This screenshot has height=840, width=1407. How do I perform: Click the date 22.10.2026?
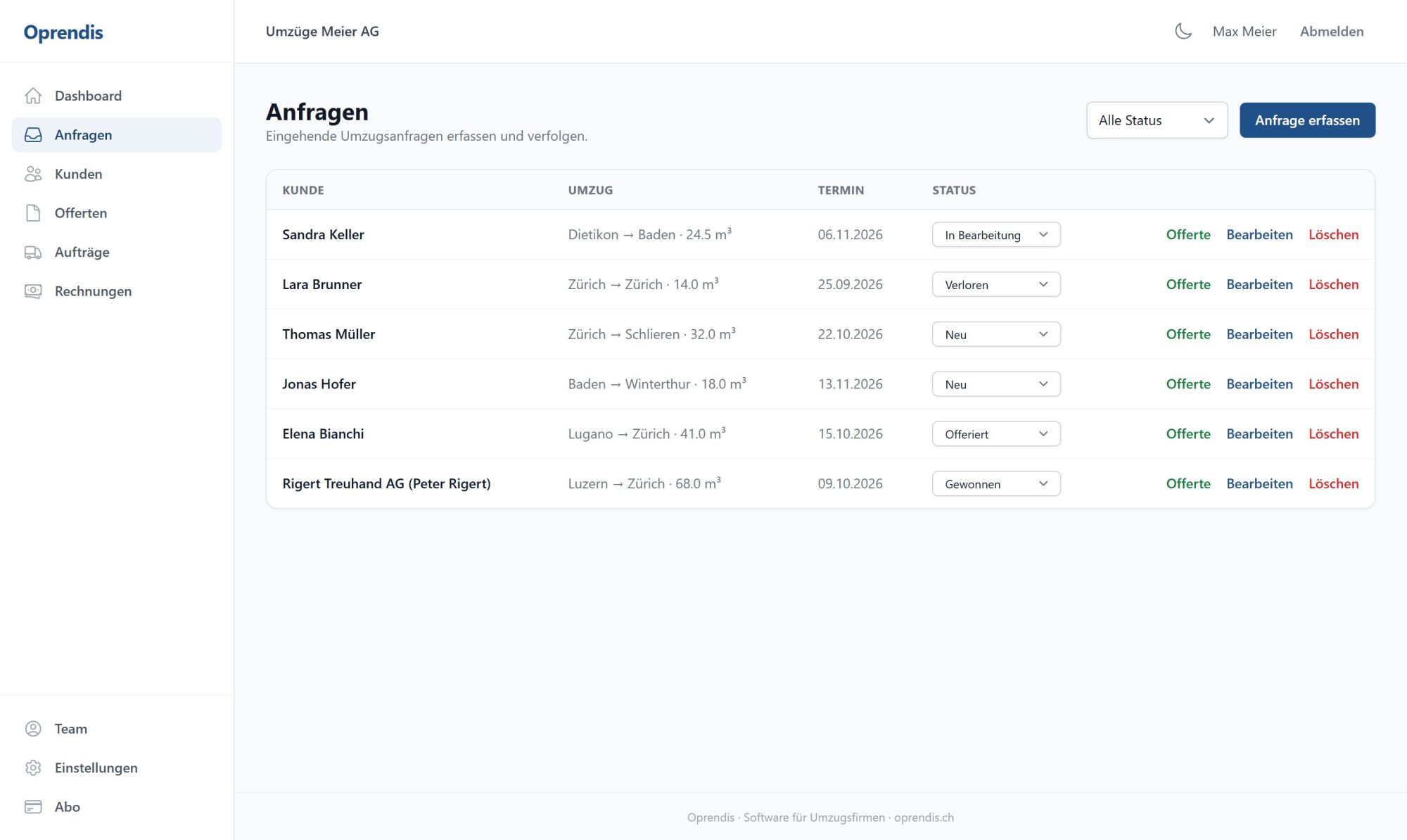point(850,334)
